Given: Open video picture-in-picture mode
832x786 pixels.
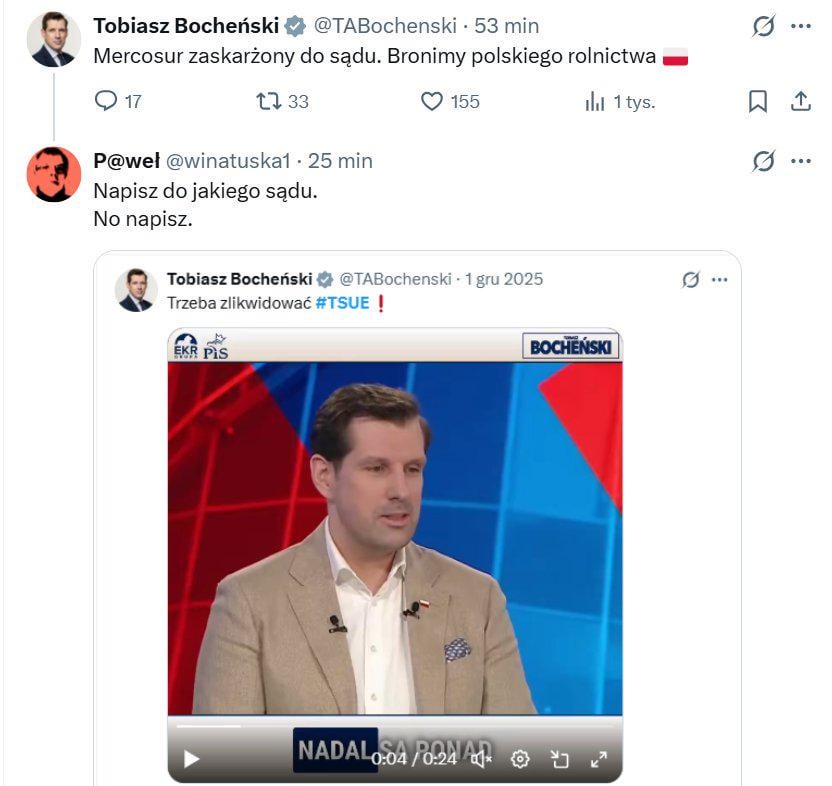Looking at the screenshot, I should [x=560, y=759].
